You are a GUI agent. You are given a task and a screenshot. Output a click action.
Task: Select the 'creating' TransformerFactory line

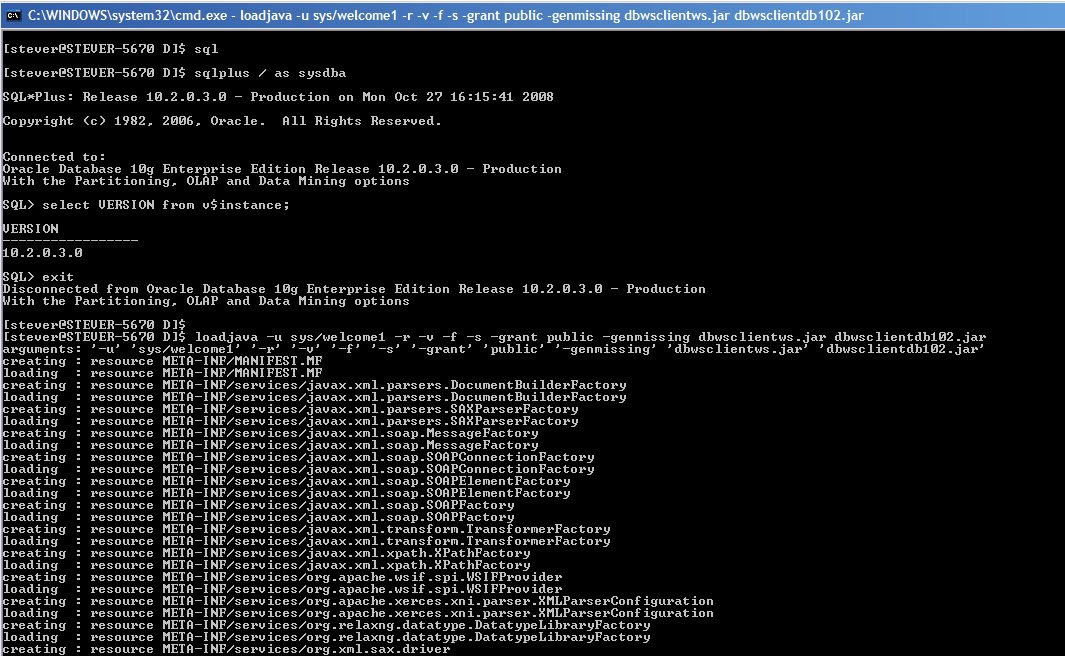tap(306, 530)
